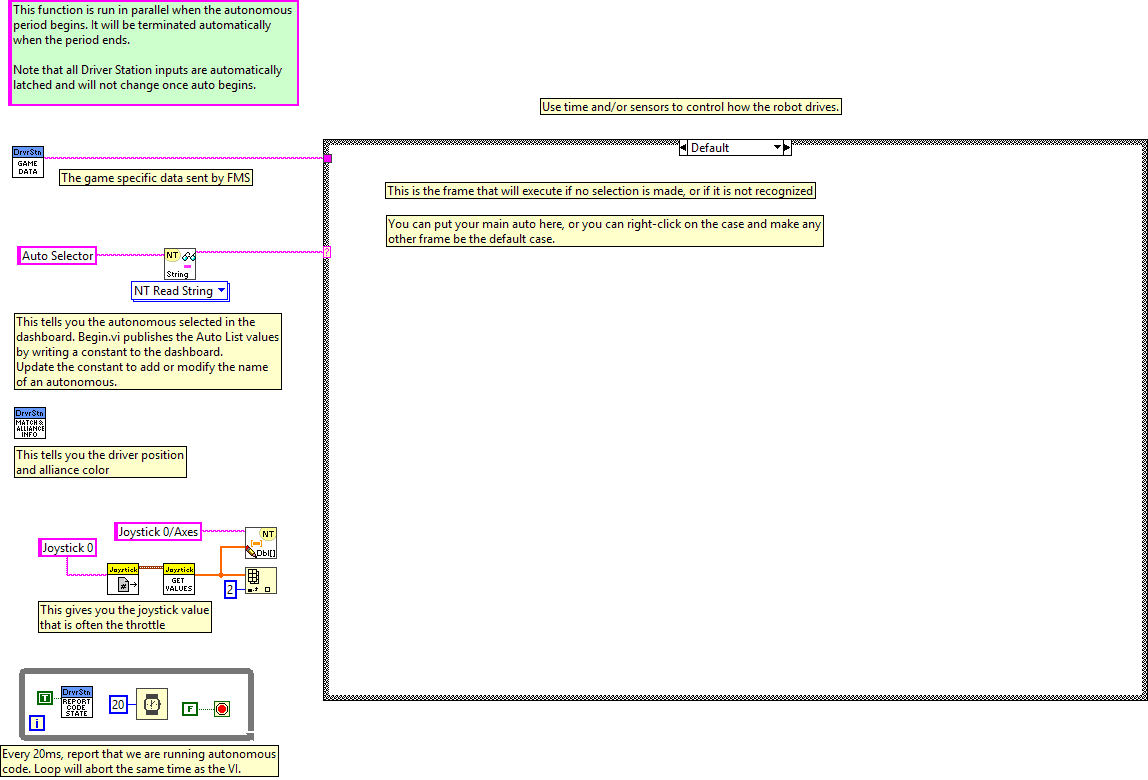Click the DrvrStn Game Data node
This screenshot has width=1148, height=780.
[28, 162]
